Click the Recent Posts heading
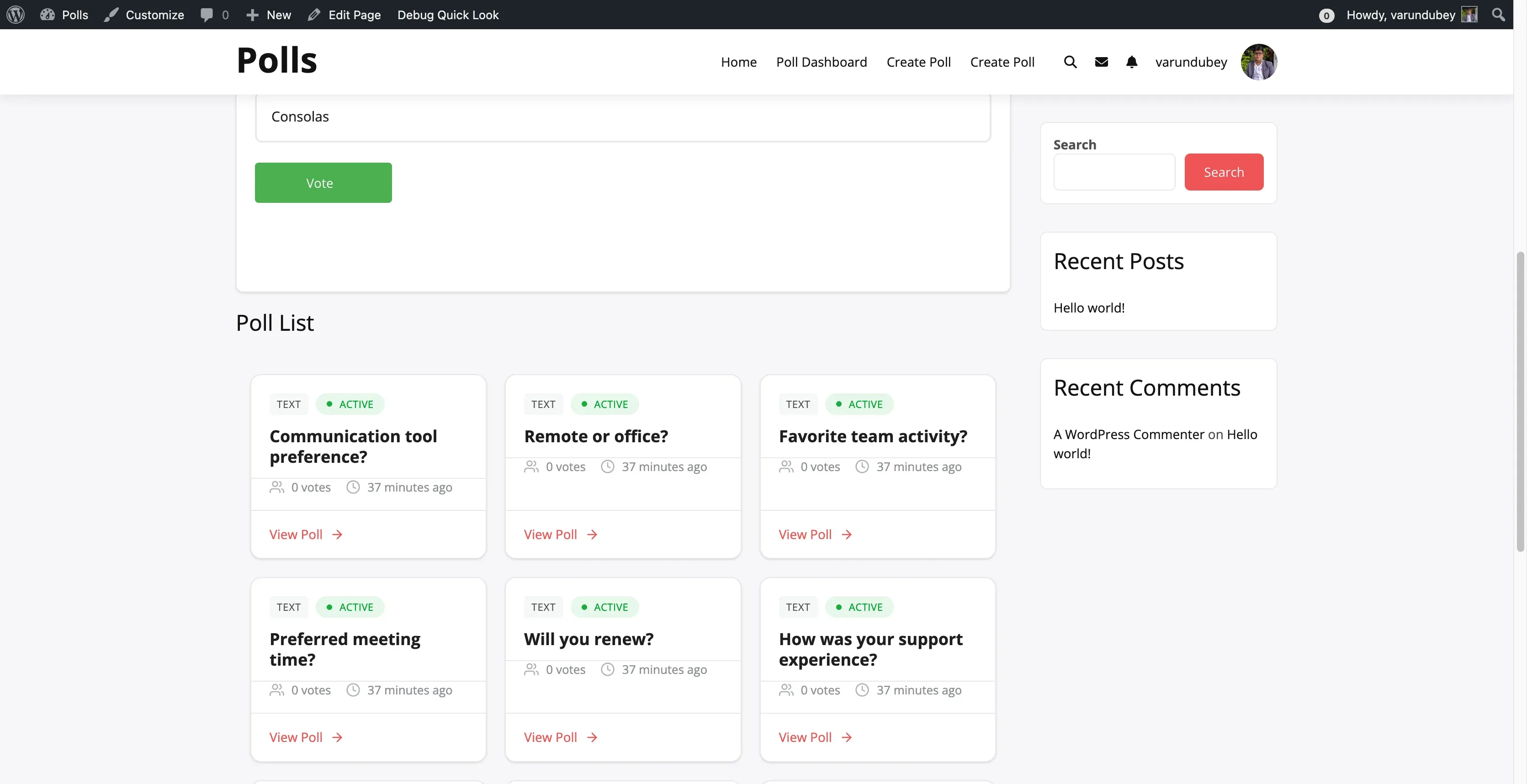This screenshot has height=784, width=1527. 1119,261
